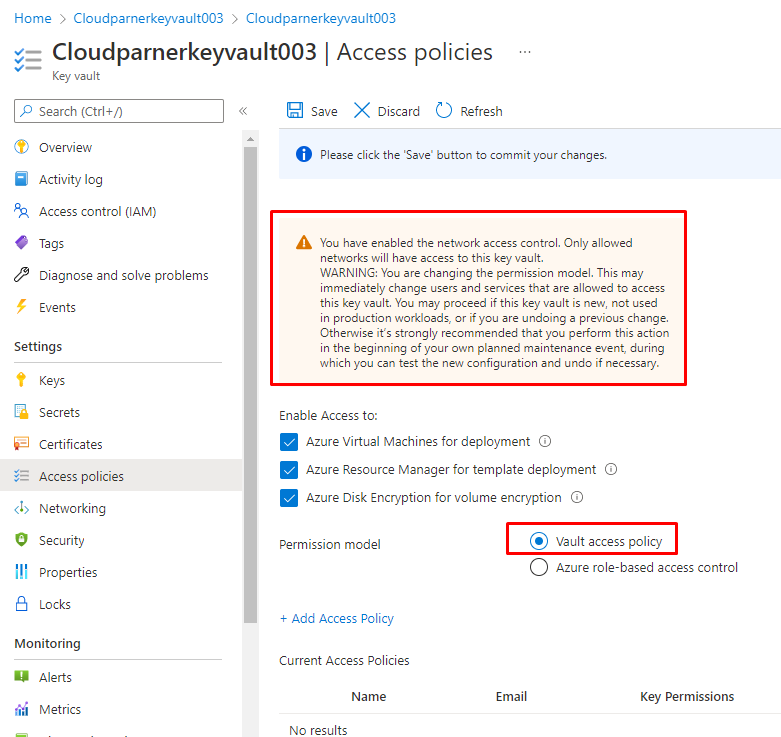Uncheck Azure Disk Encryption for volume encryption
The width and height of the screenshot is (781, 737).
pos(289,498)
